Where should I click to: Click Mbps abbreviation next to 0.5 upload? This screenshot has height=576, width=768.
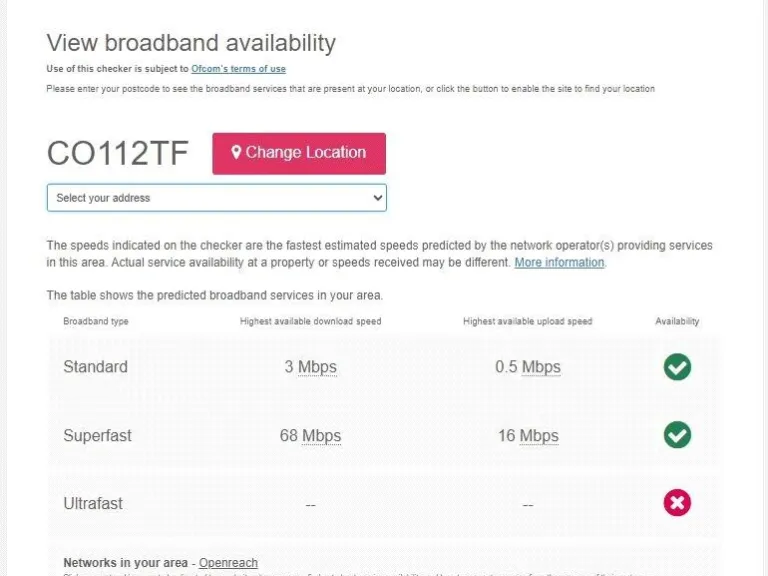click(x=541, y=367)
